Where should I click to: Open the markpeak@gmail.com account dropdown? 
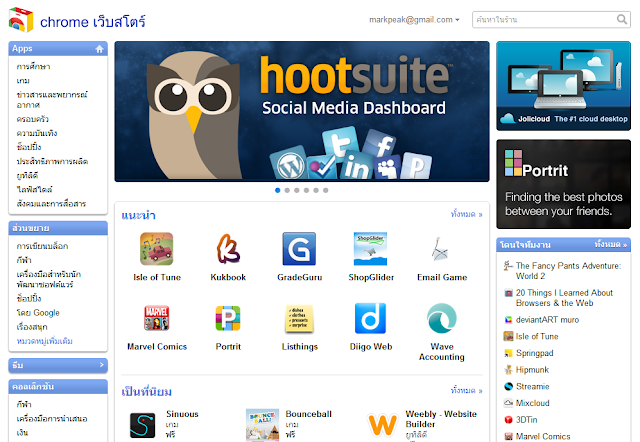414,20
